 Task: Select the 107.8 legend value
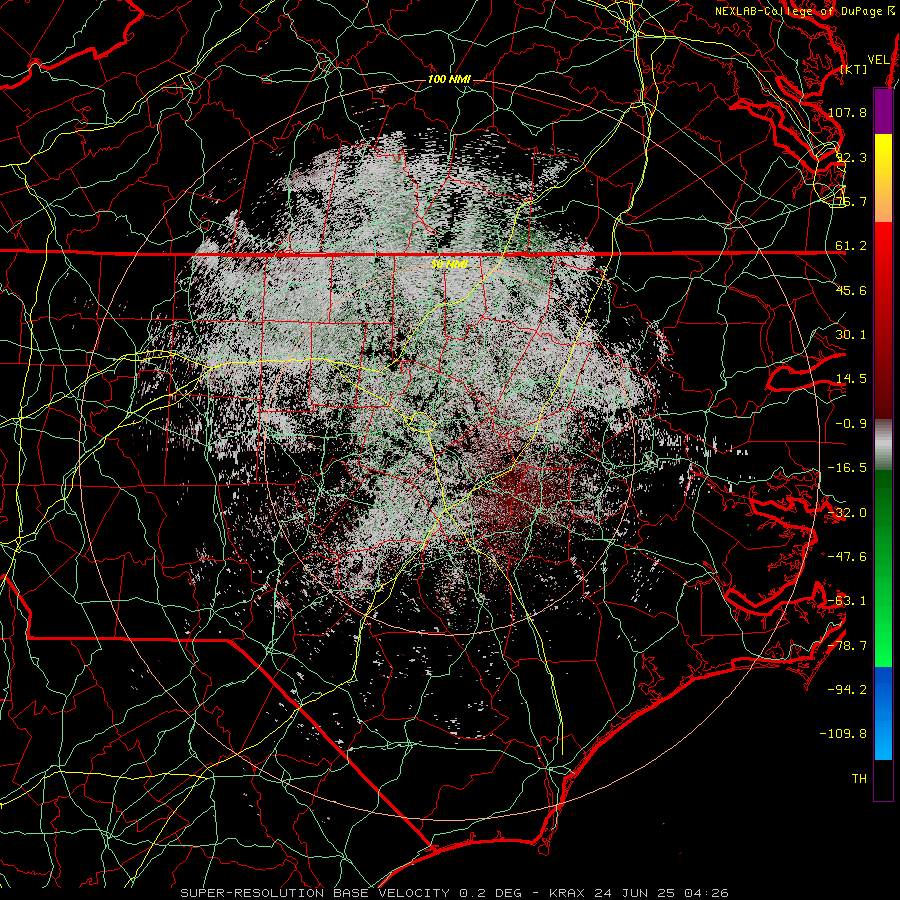(847, 112)
